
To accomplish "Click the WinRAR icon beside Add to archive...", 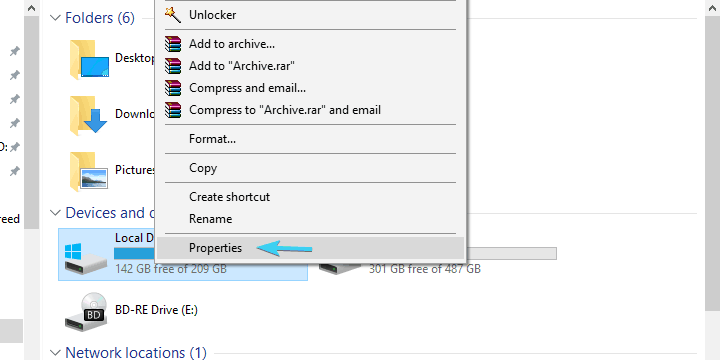I will tap(173, 44).
